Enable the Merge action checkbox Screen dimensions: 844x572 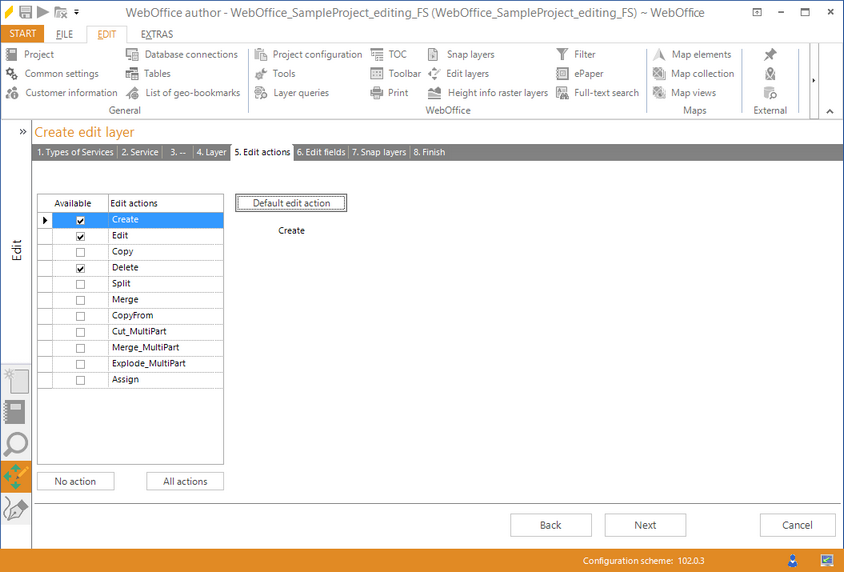point(80,300)
